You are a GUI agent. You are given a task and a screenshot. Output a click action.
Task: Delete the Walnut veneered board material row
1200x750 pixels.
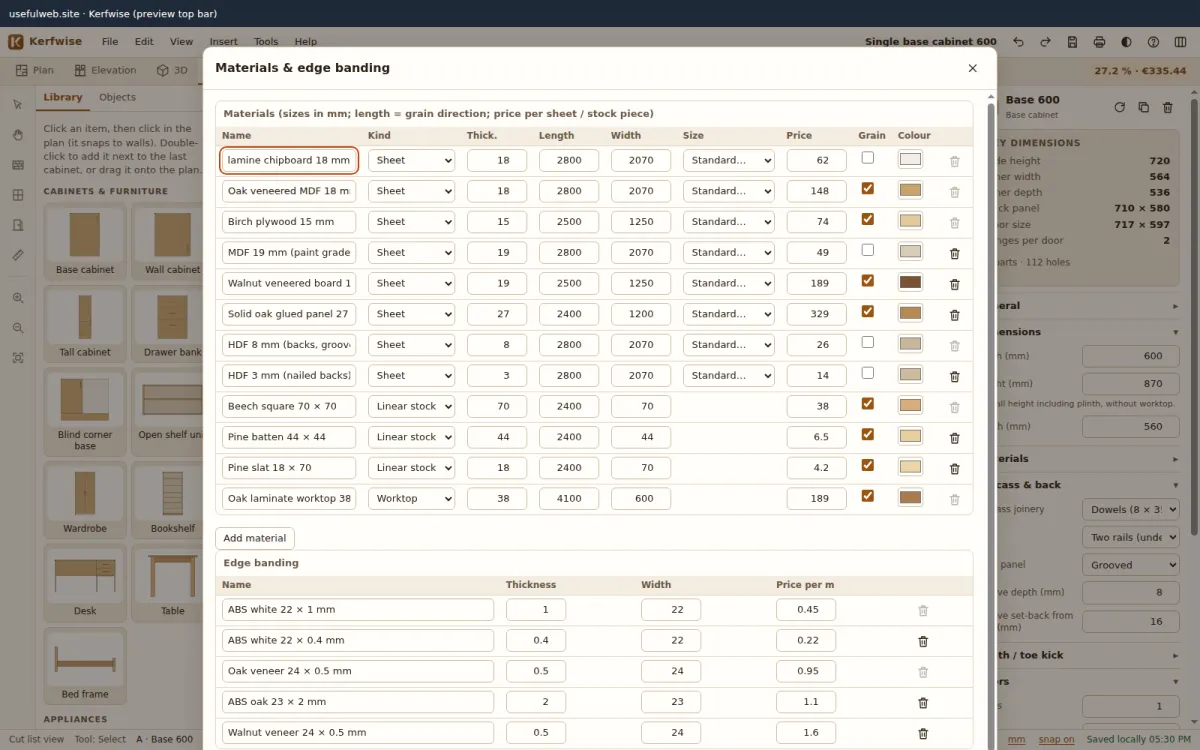click(x=954, y=284)
